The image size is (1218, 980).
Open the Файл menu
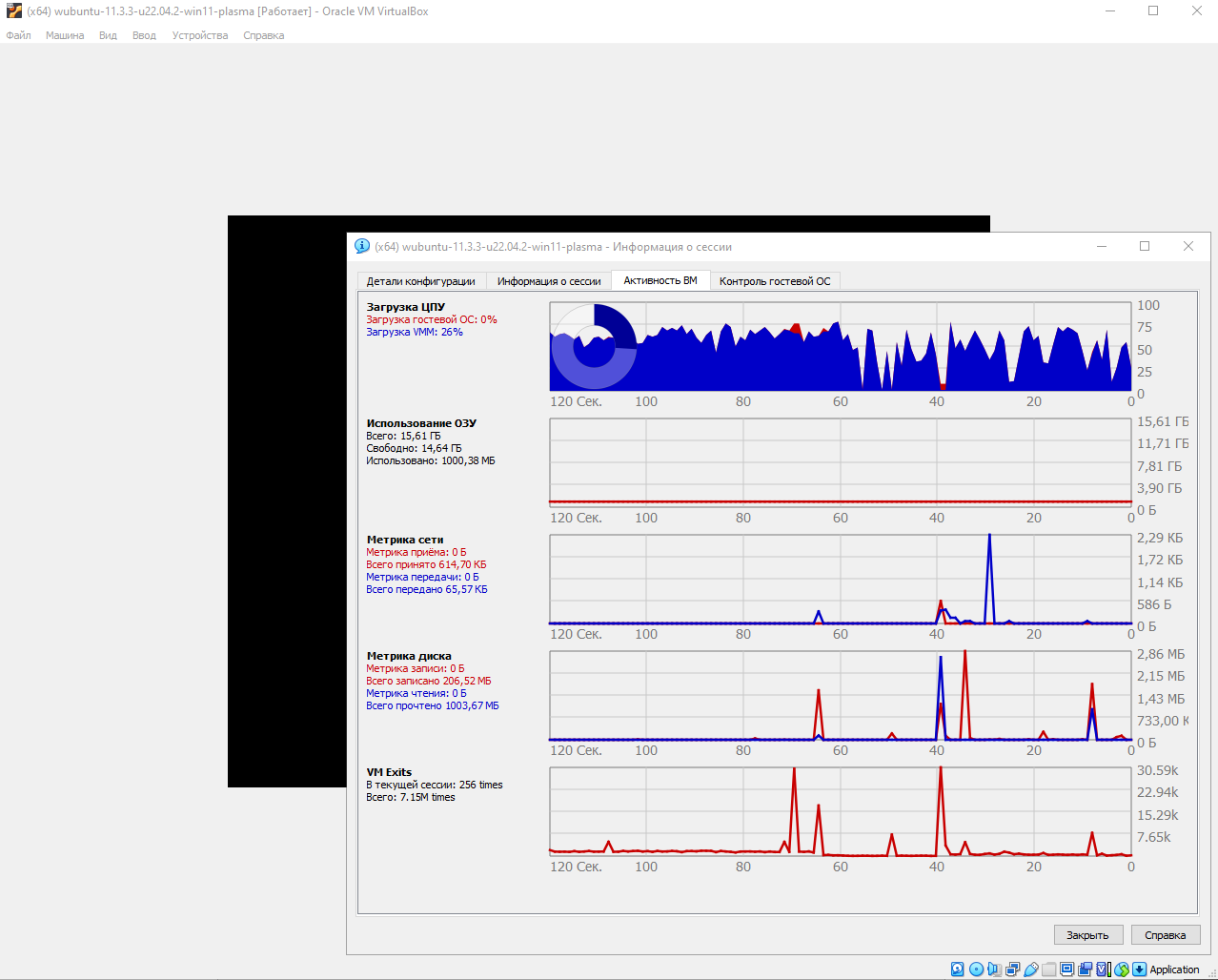(x=18, y=35)
